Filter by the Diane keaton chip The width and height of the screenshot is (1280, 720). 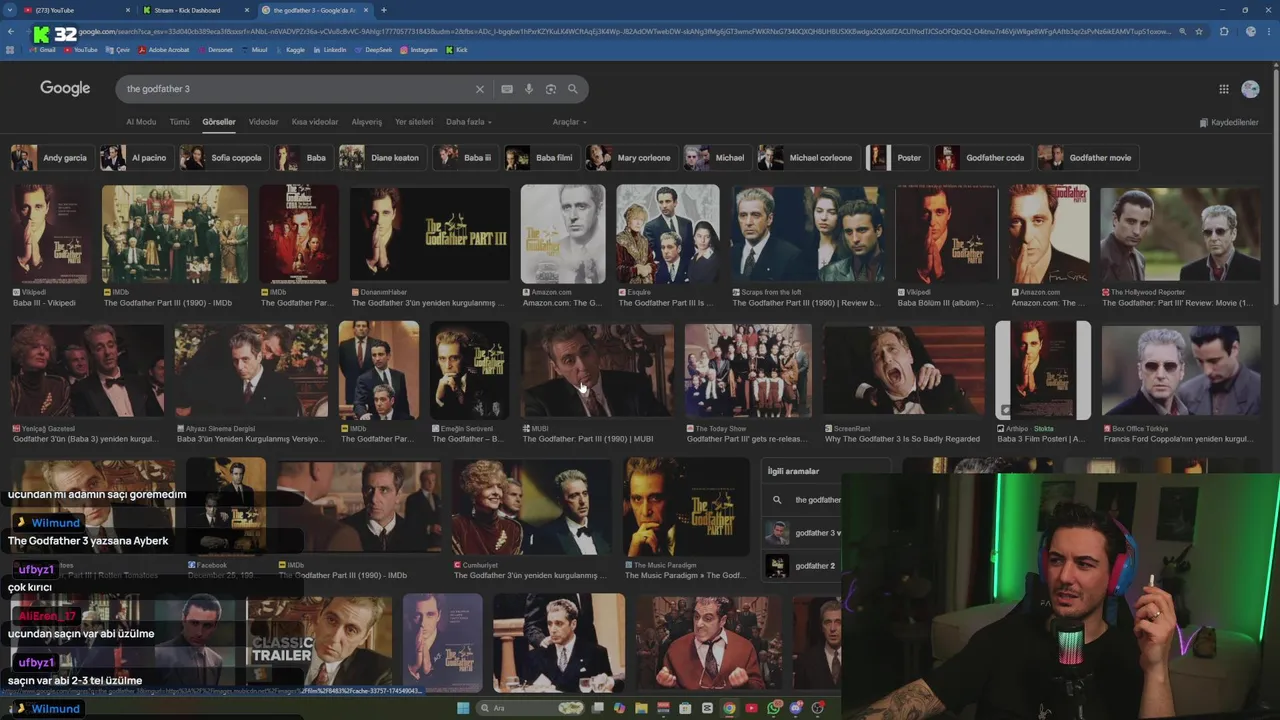(x=381, y=158)
